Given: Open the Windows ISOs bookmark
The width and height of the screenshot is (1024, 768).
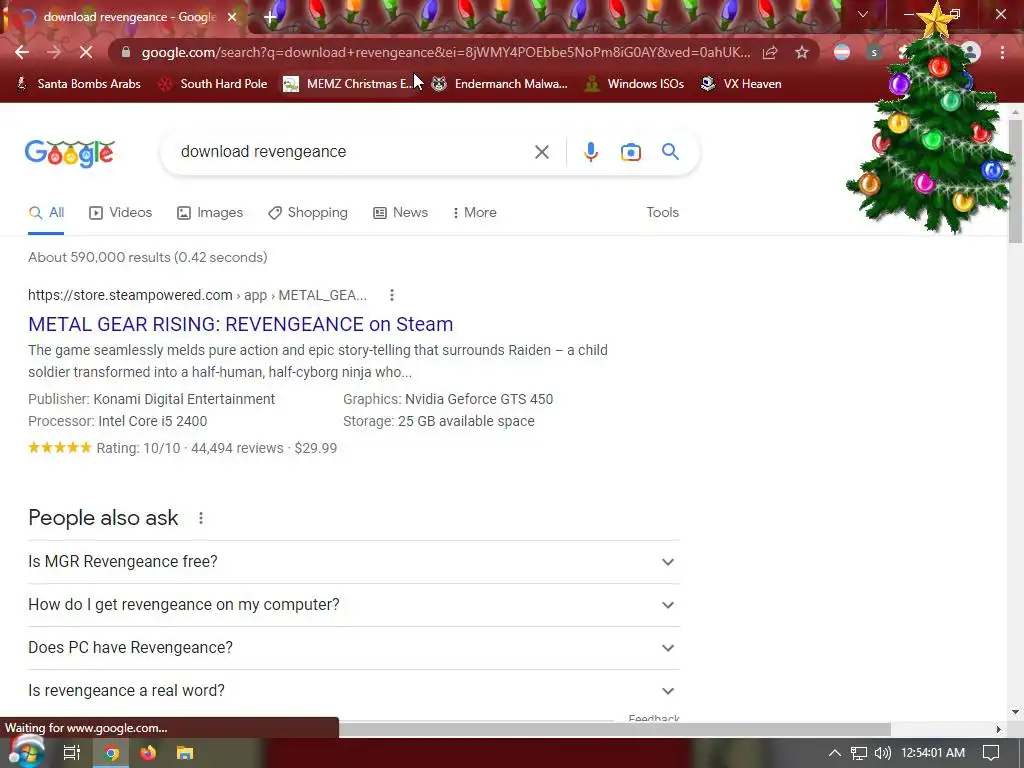Looking at the screenshot, I should coord(634,84).
